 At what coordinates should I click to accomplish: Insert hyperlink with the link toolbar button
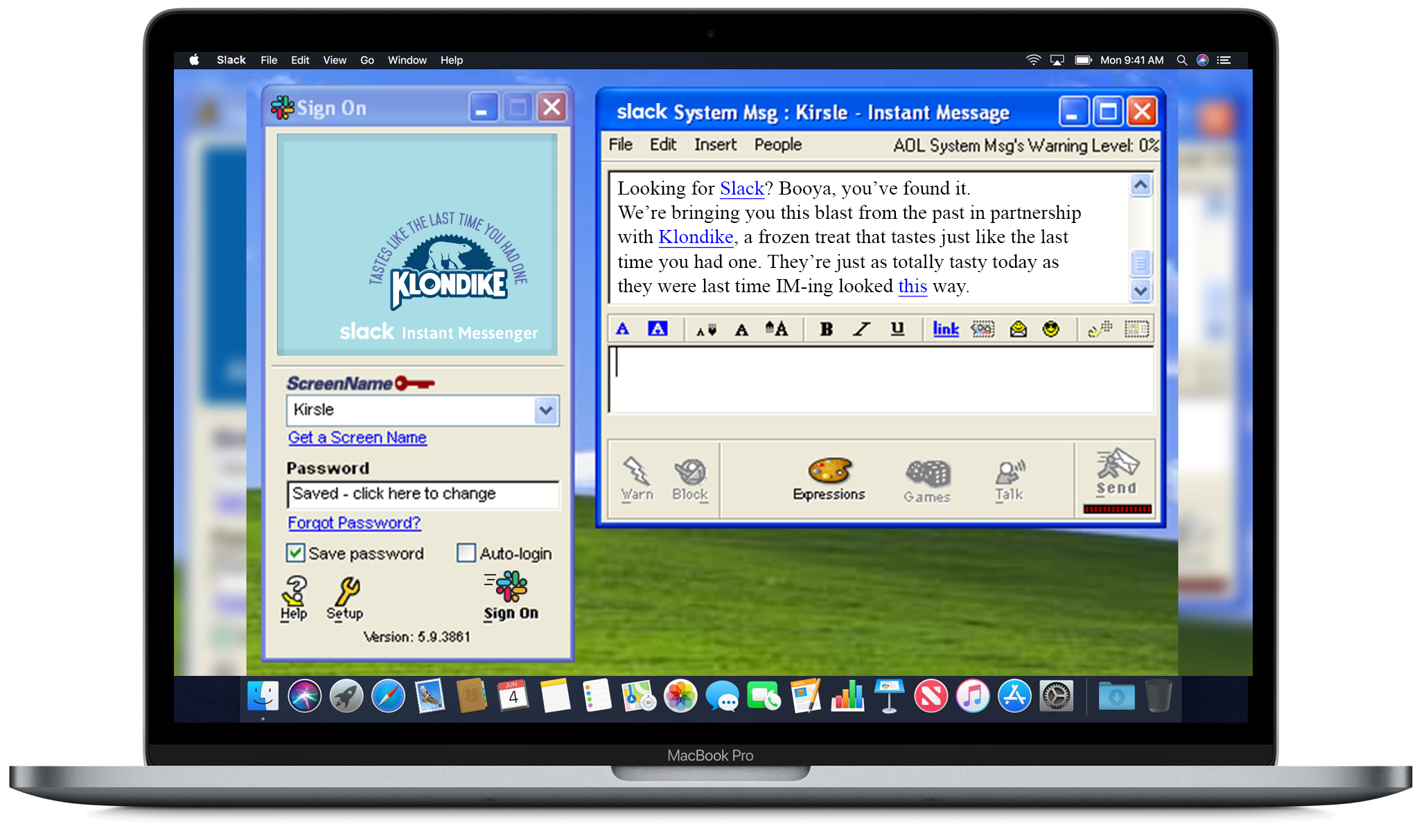[946, 329]
